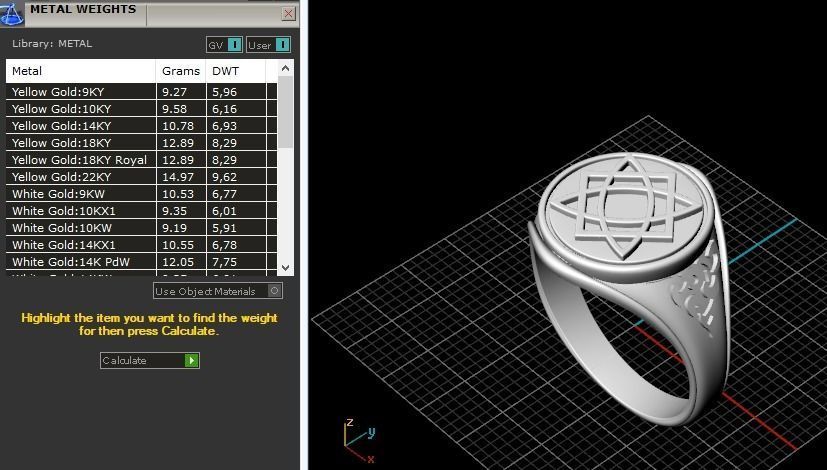Click DWT value 9,62
The height and width of the screenshot is (470, 827).
click(225, 177)
